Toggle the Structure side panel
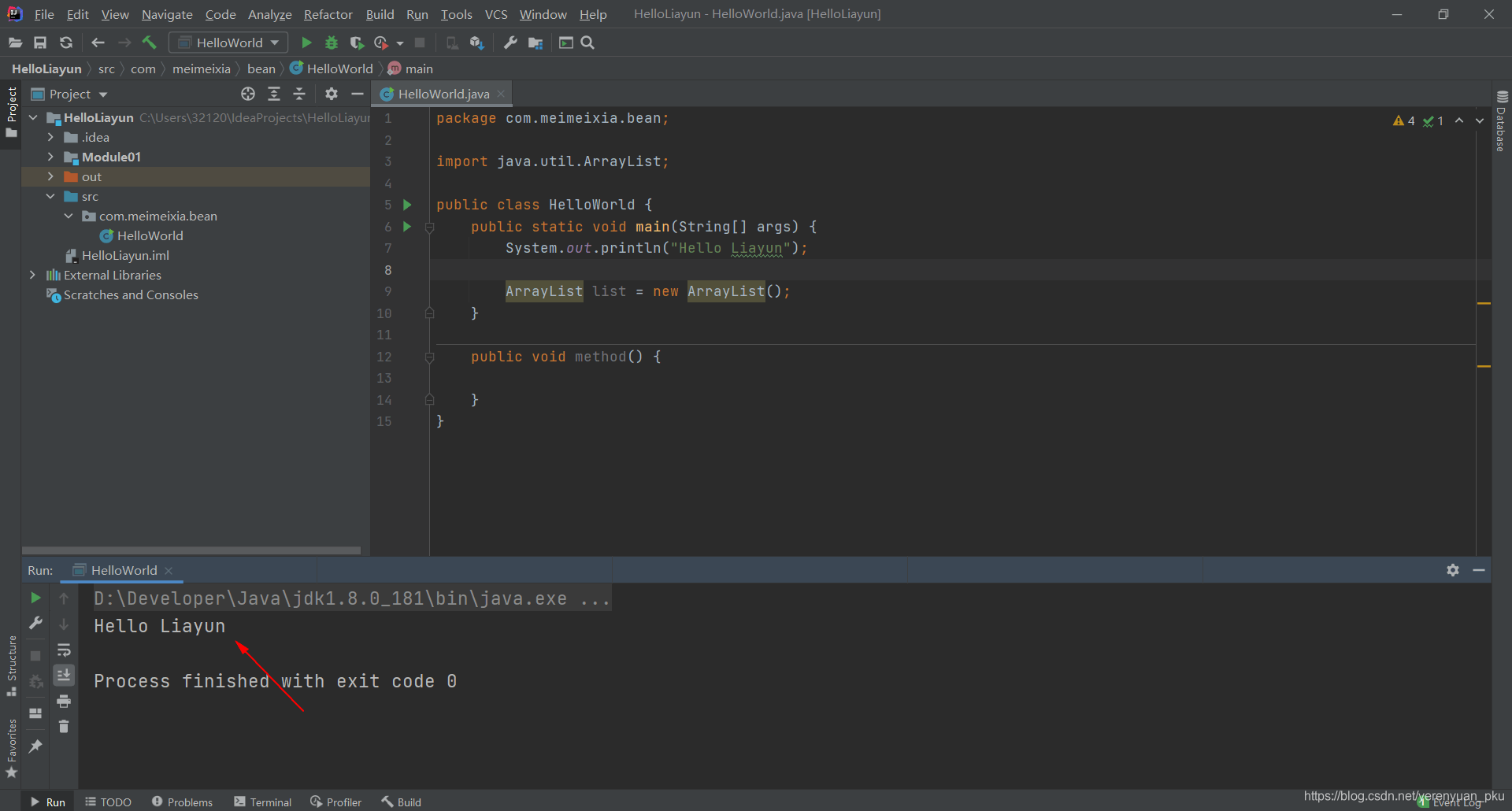 click(11, 665)
